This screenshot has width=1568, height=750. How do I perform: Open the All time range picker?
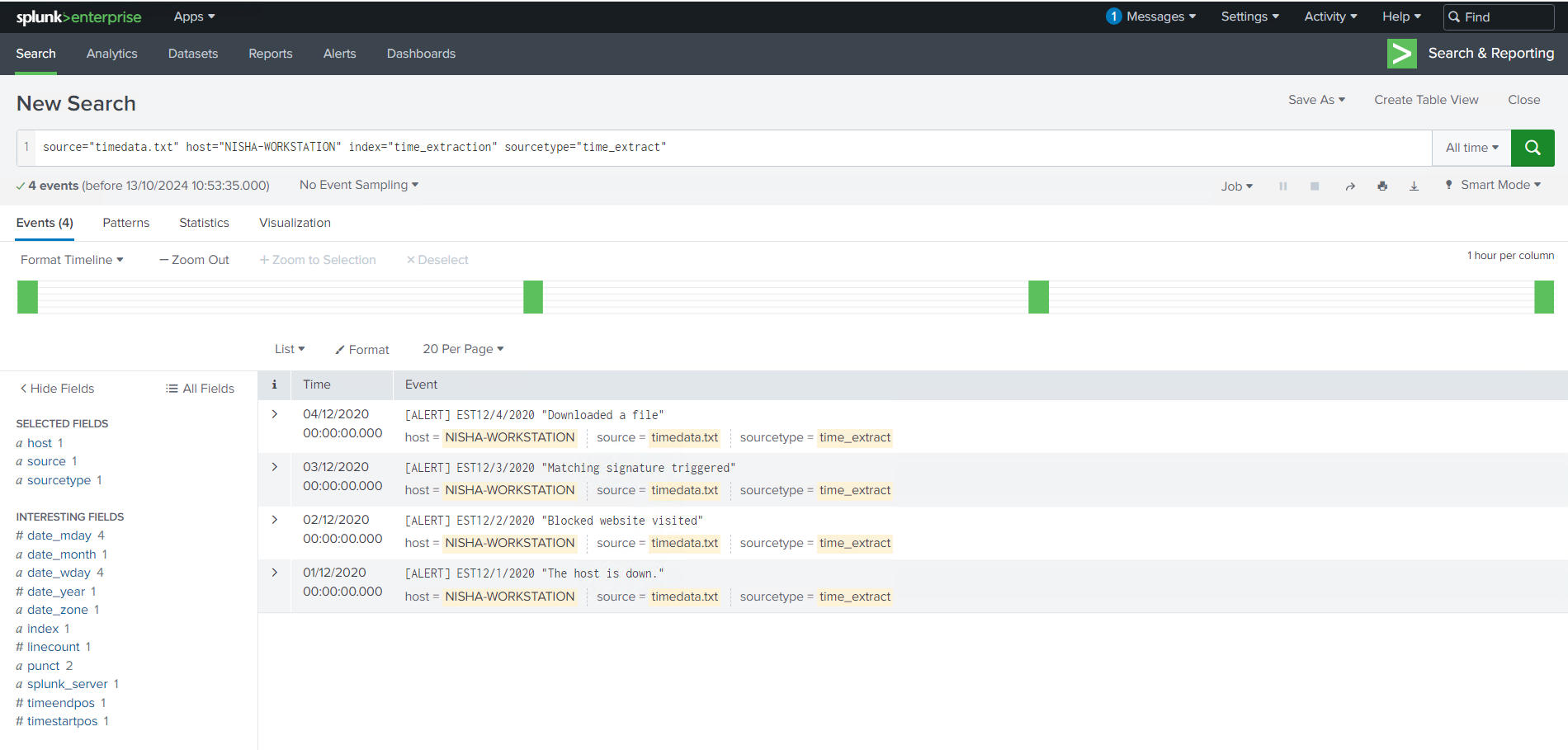click(x=1471, y=148)
